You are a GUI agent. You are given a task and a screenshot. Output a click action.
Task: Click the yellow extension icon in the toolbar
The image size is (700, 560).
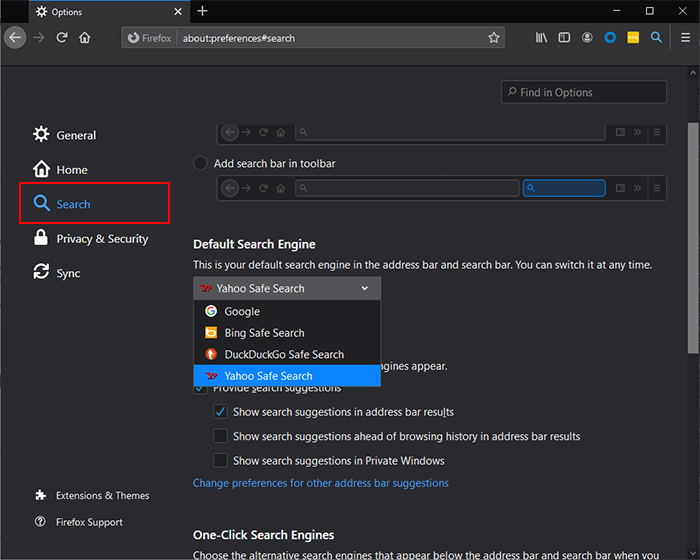633,38
